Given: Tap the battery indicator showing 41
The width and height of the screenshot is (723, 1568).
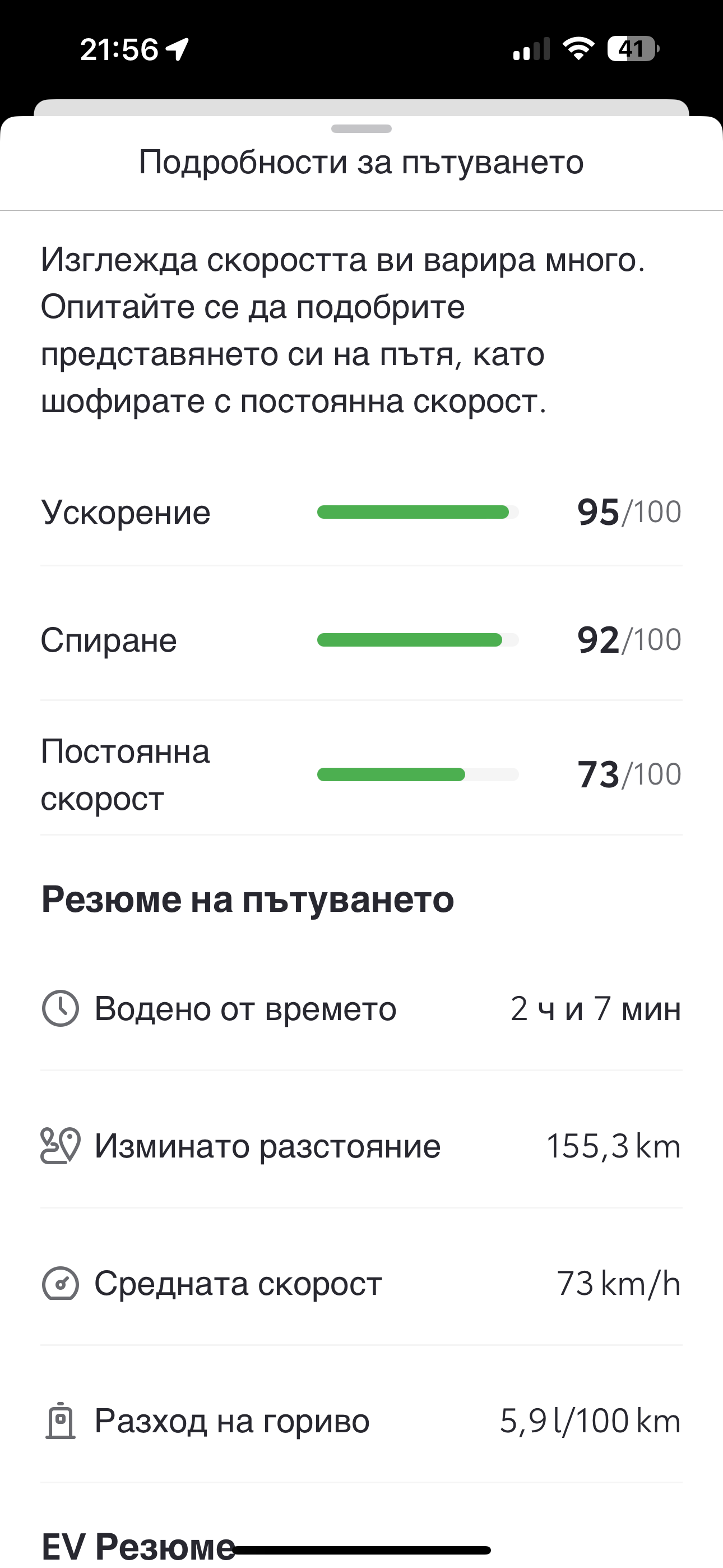Looking at the screenshot, I should (633, 49).
